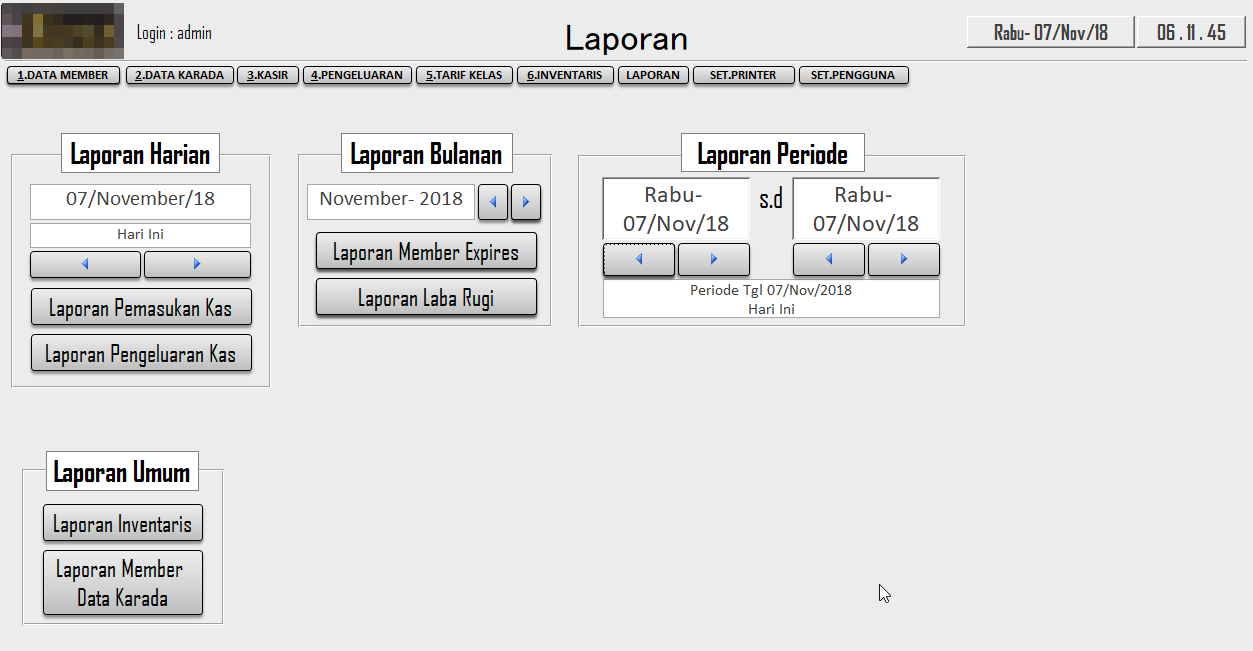
Task: Open Laporan Inventaris report
Action: [122, 524]
